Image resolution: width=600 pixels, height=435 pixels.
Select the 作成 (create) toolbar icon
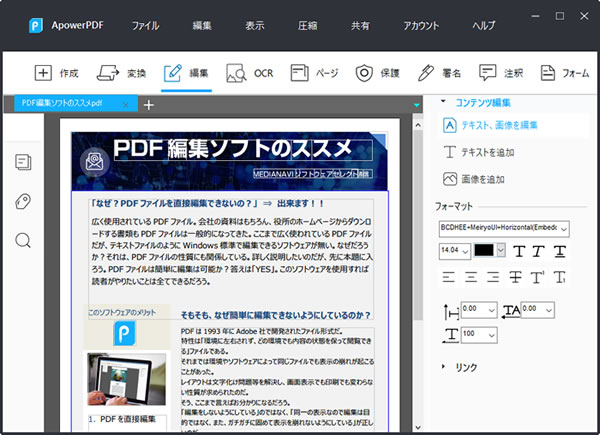coord(43,73)
